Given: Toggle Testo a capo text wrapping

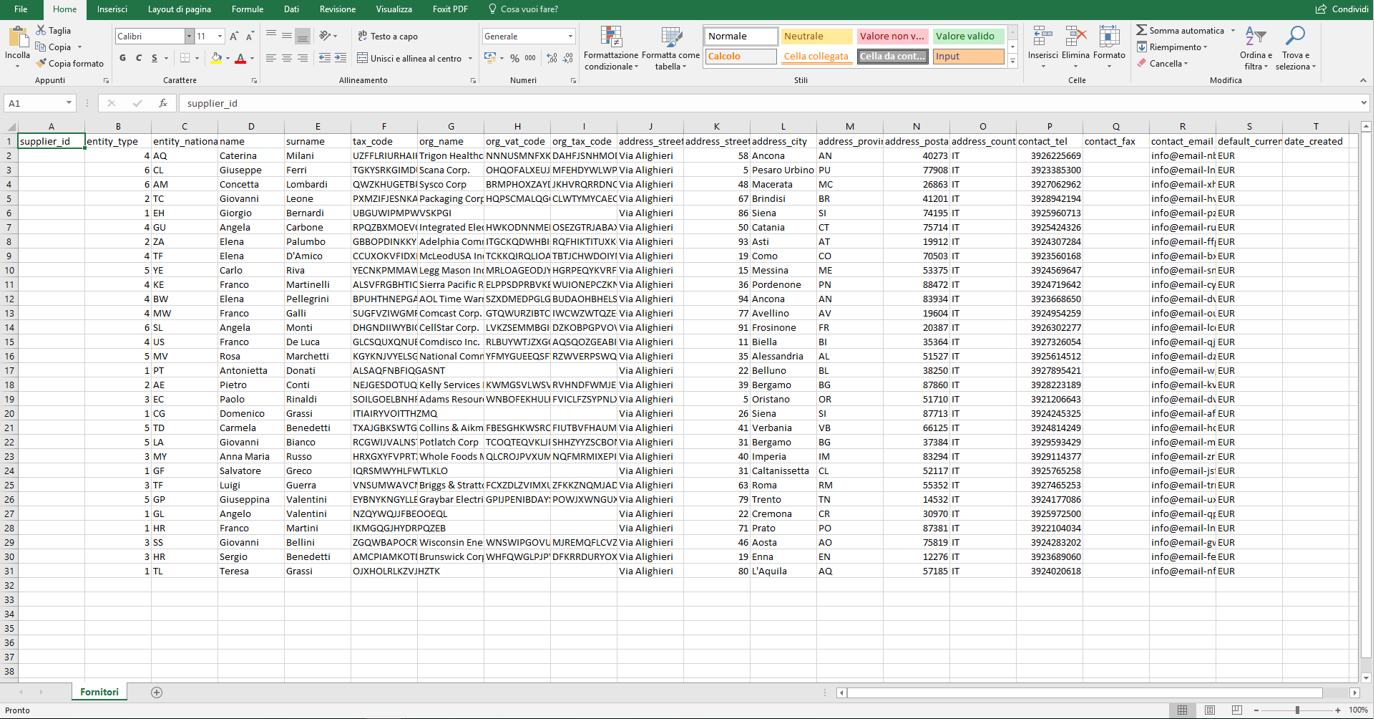Looking at the screenshot, I should coord(388,36).
